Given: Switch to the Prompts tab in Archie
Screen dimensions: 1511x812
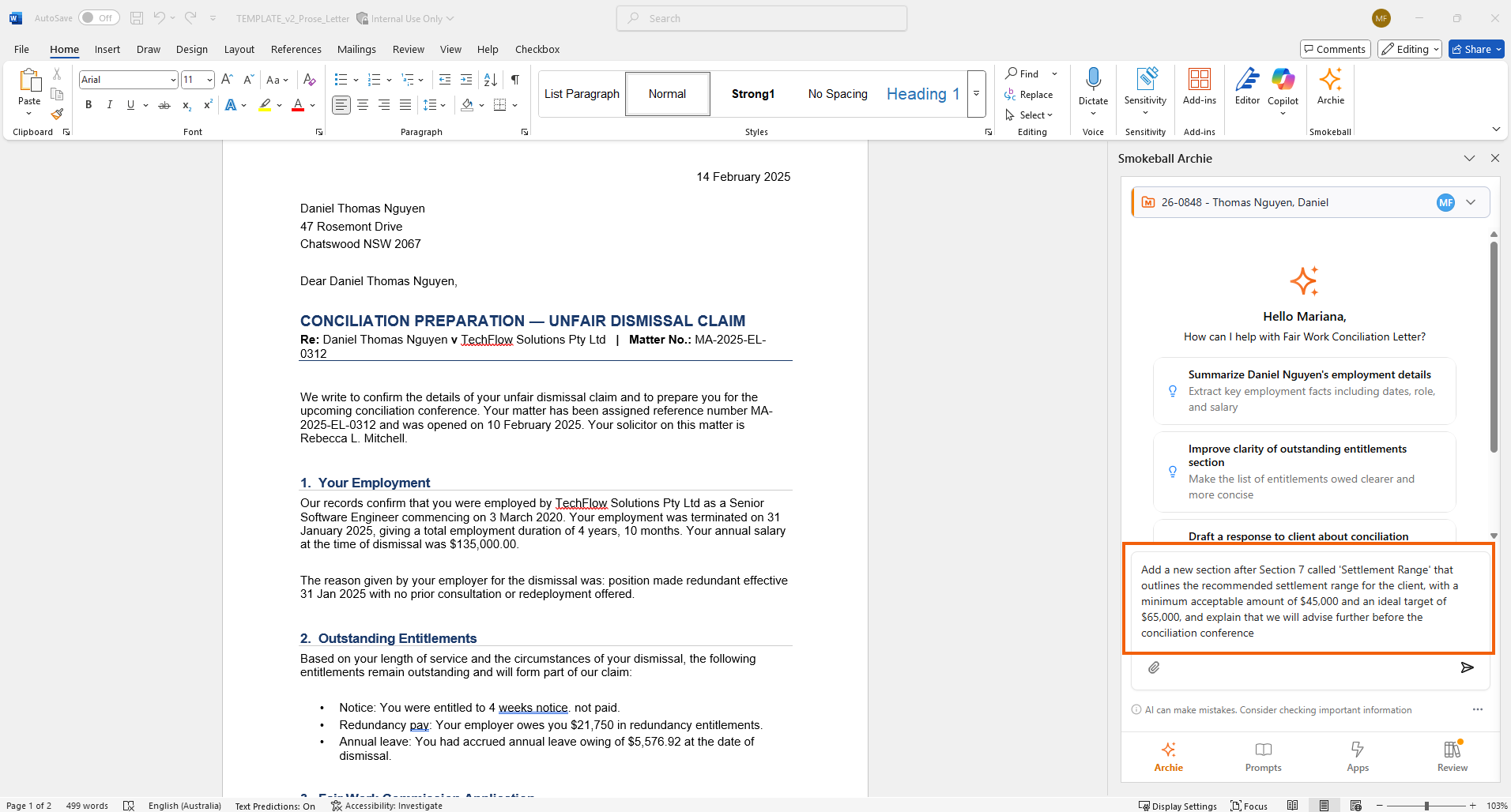Looking at the screenshot, I should 1263,756.
